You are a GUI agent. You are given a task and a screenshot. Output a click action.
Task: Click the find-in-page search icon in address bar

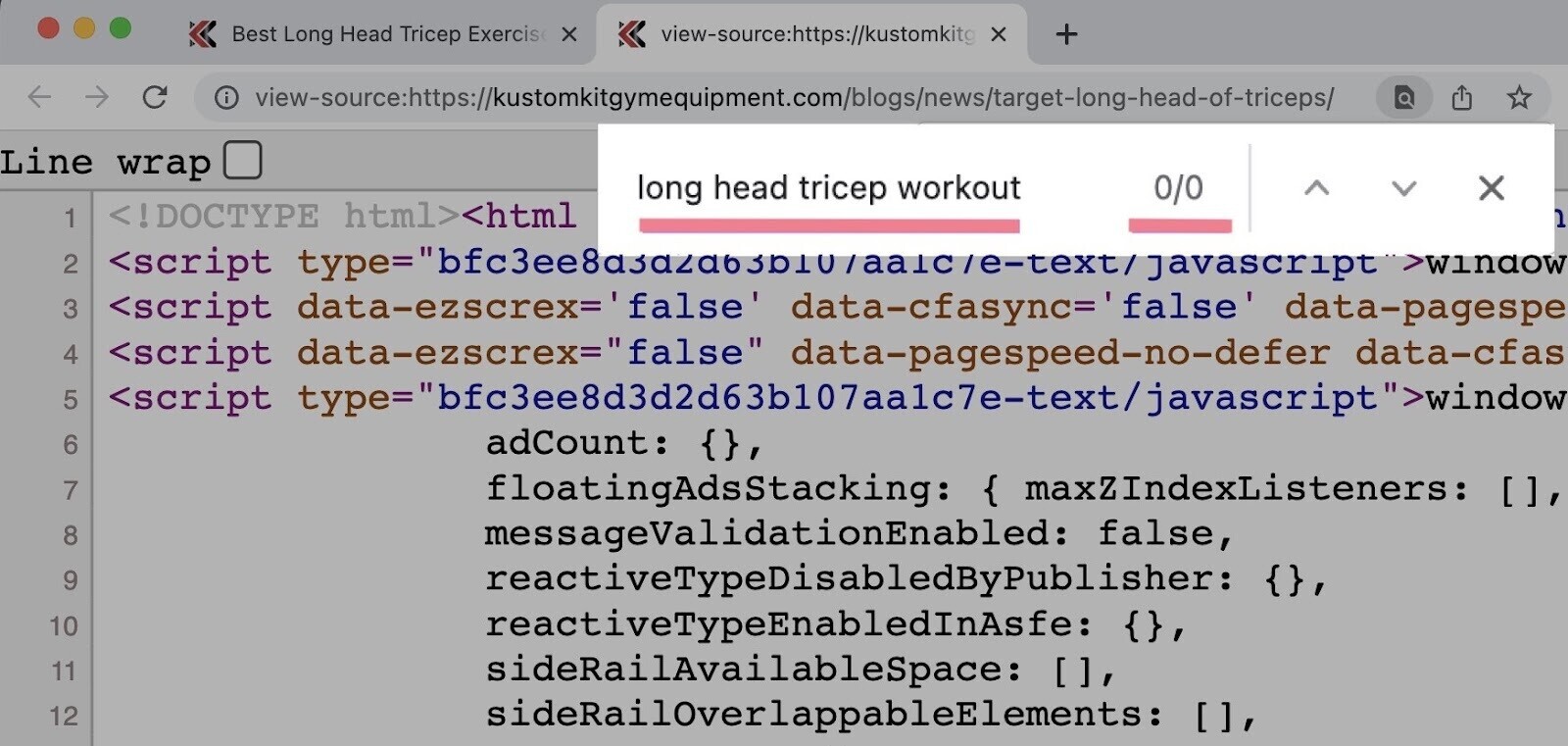(x=1403, y=98)
